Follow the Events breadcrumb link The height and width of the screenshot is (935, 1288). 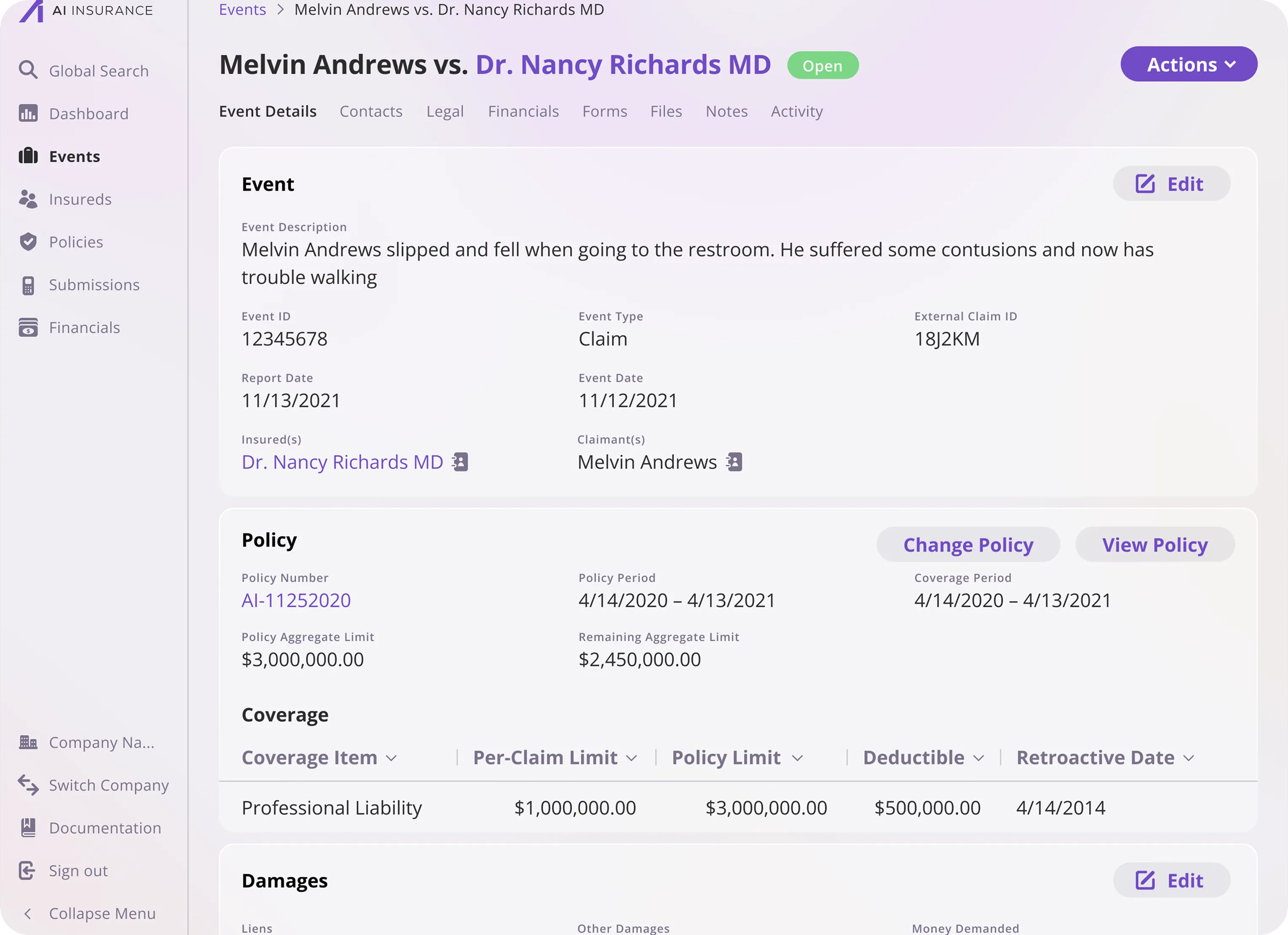click(x=243, y=10)
